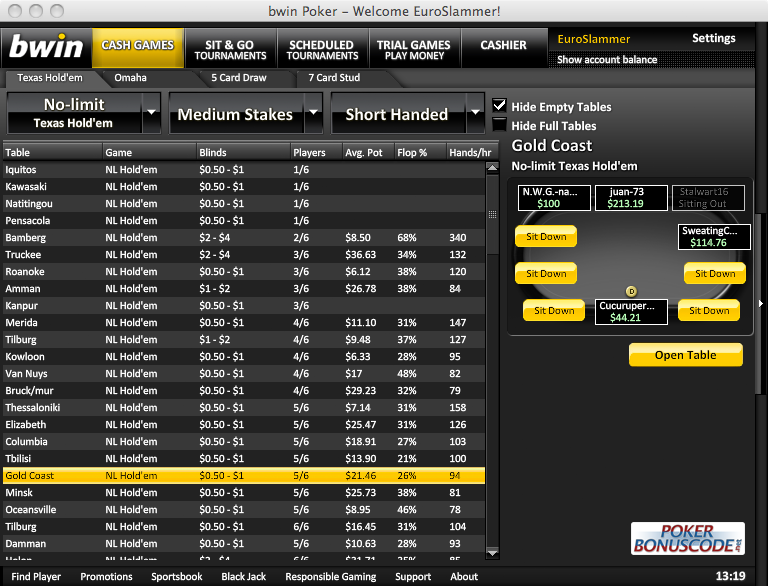Click the scroll up arrow of table list
This screenshot has height=586, width=768.
pyautogui.click(x=492, y=168)
